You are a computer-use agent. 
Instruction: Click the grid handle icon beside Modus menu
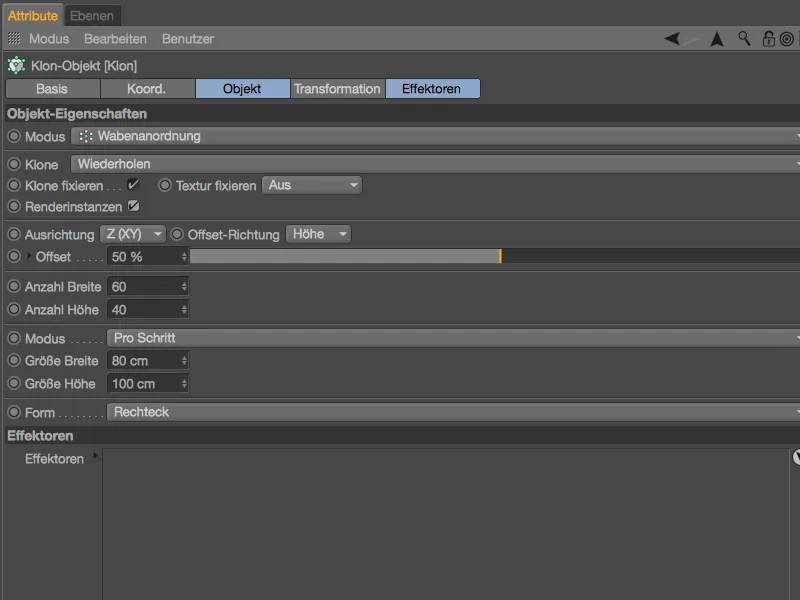[x=14, y=38]
